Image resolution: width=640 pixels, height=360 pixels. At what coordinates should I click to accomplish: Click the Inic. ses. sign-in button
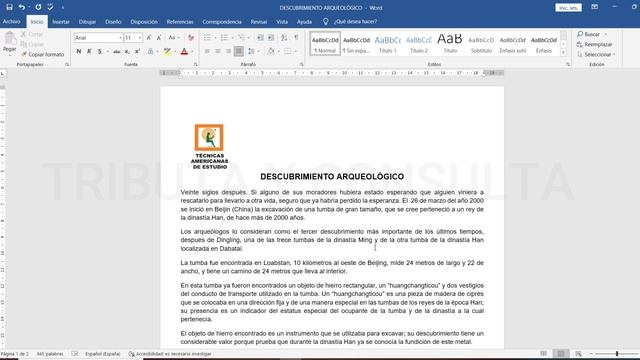click(x=568, y=8)
